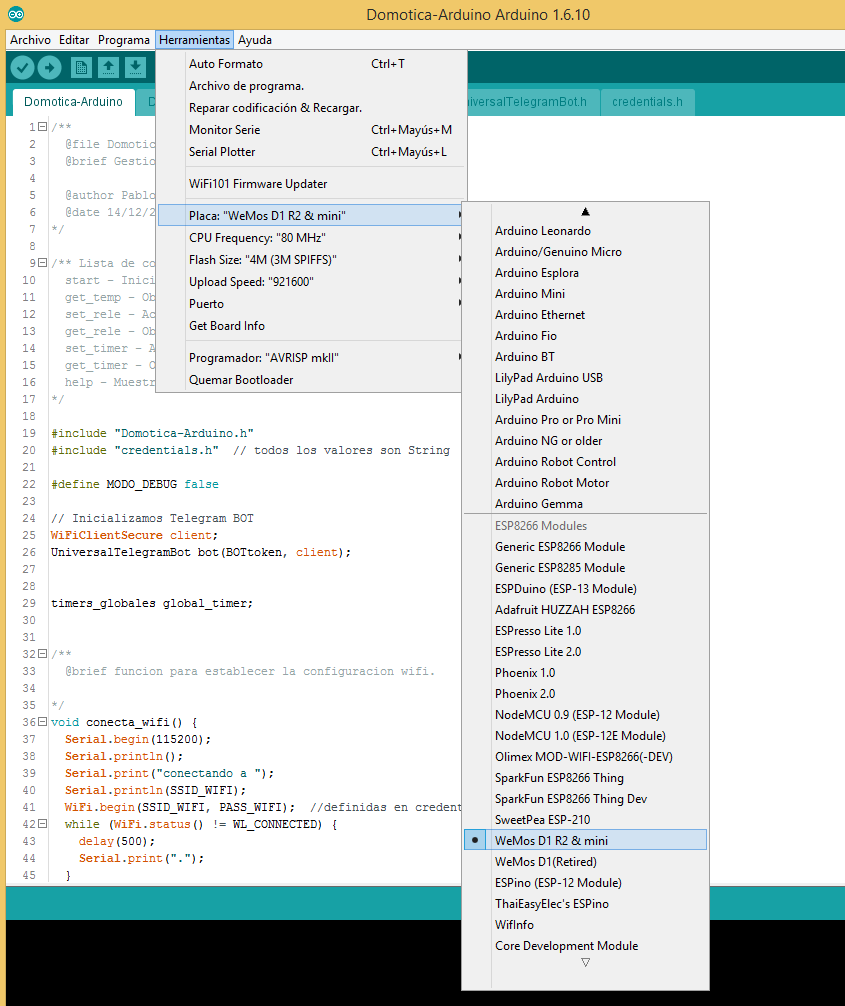Select the WifInfo board
Screen dimensions: 845x1006
[x=585, y=925]
